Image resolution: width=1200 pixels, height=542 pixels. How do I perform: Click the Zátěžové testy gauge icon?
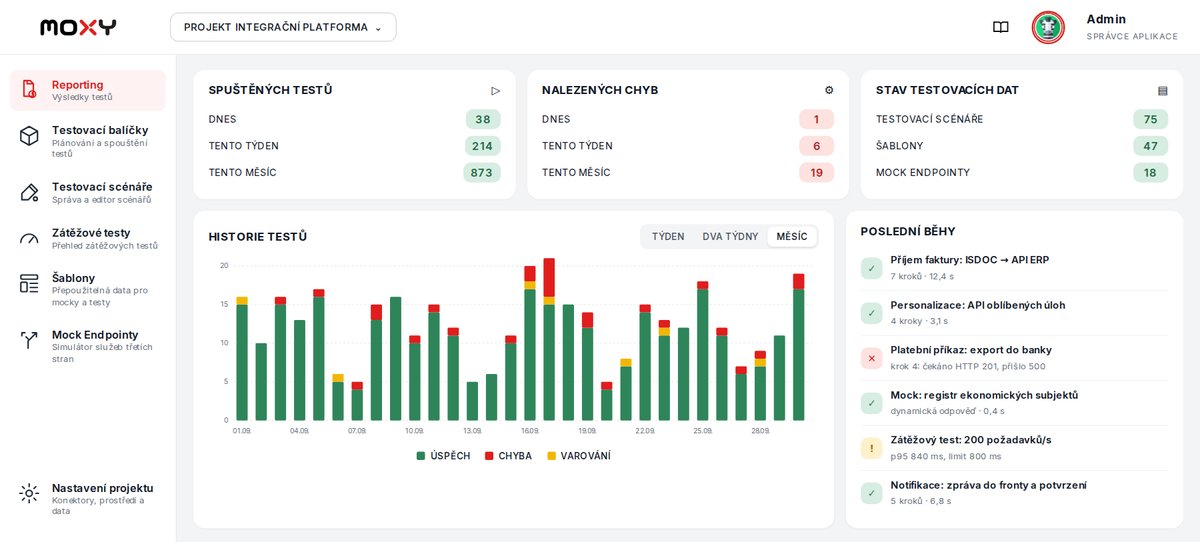(x=29, y=238)
